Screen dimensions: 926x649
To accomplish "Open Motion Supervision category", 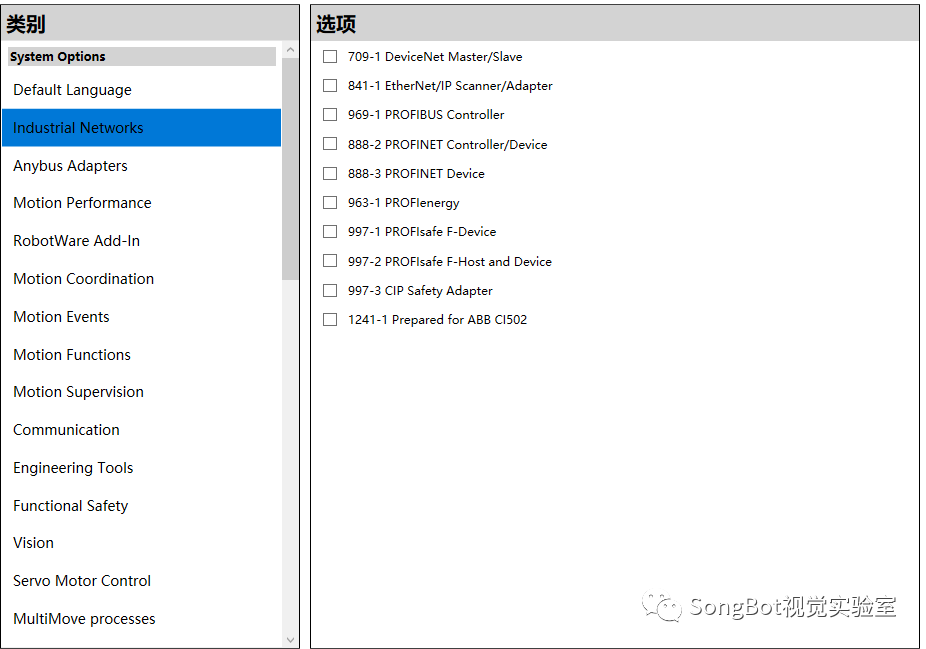I will (x=142, y=392).
